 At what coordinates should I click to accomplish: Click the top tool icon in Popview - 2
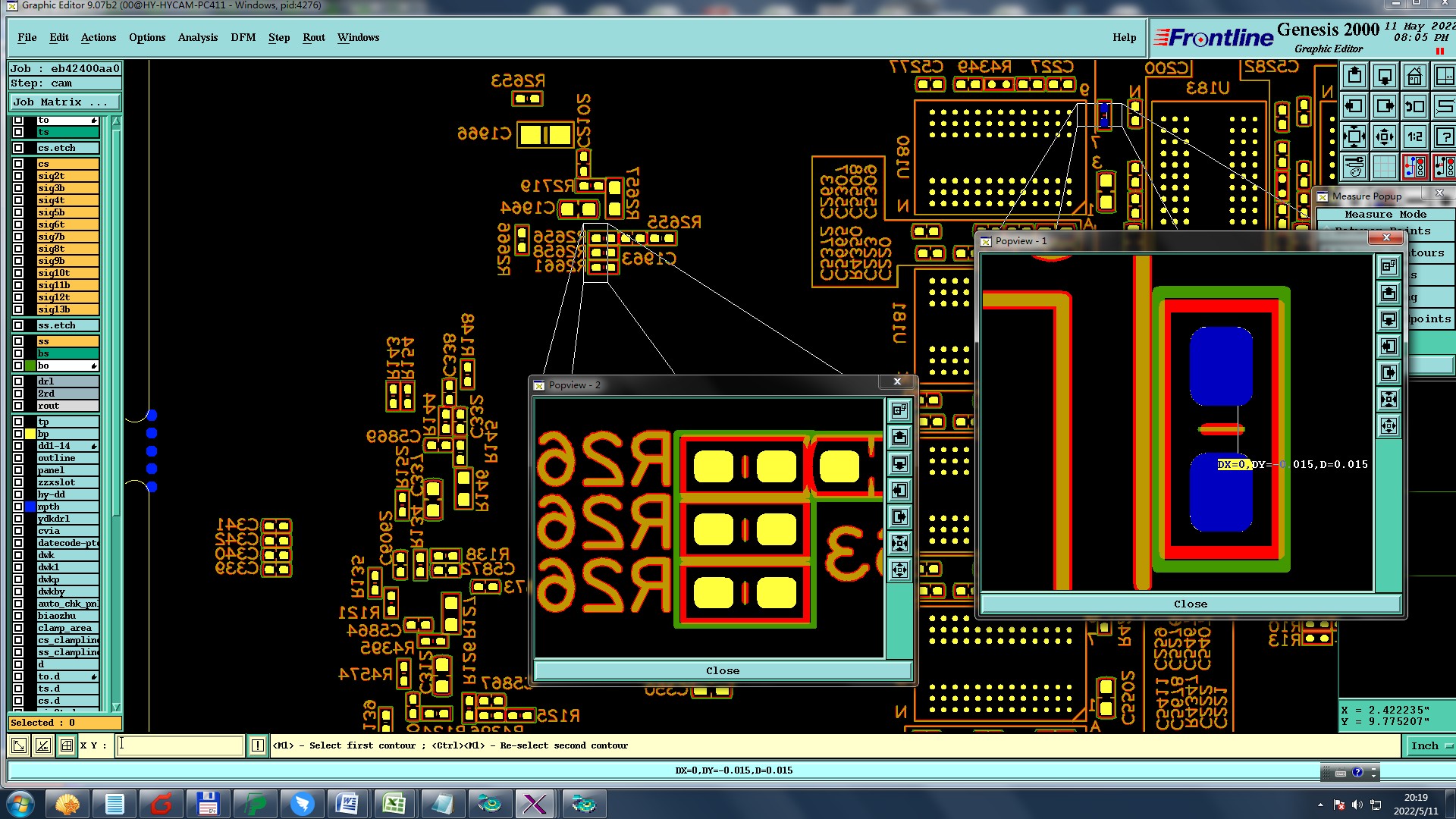tap(899, 410)
